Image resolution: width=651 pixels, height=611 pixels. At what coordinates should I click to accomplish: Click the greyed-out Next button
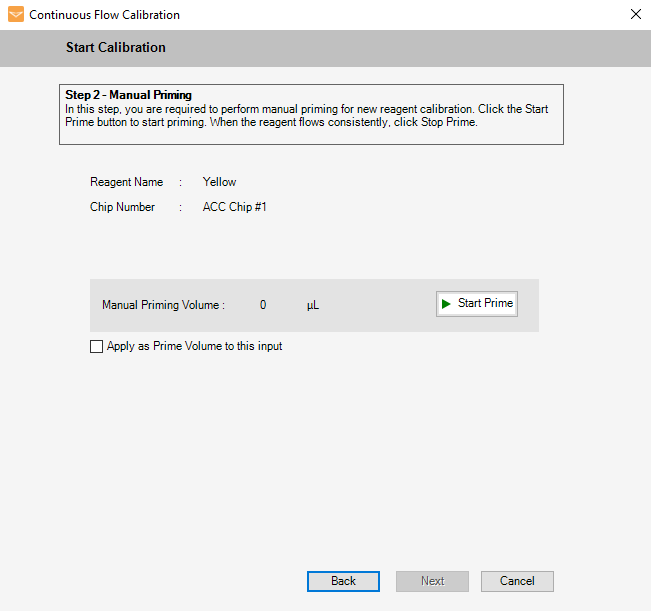pyautogui.click(x=432, y=581)
